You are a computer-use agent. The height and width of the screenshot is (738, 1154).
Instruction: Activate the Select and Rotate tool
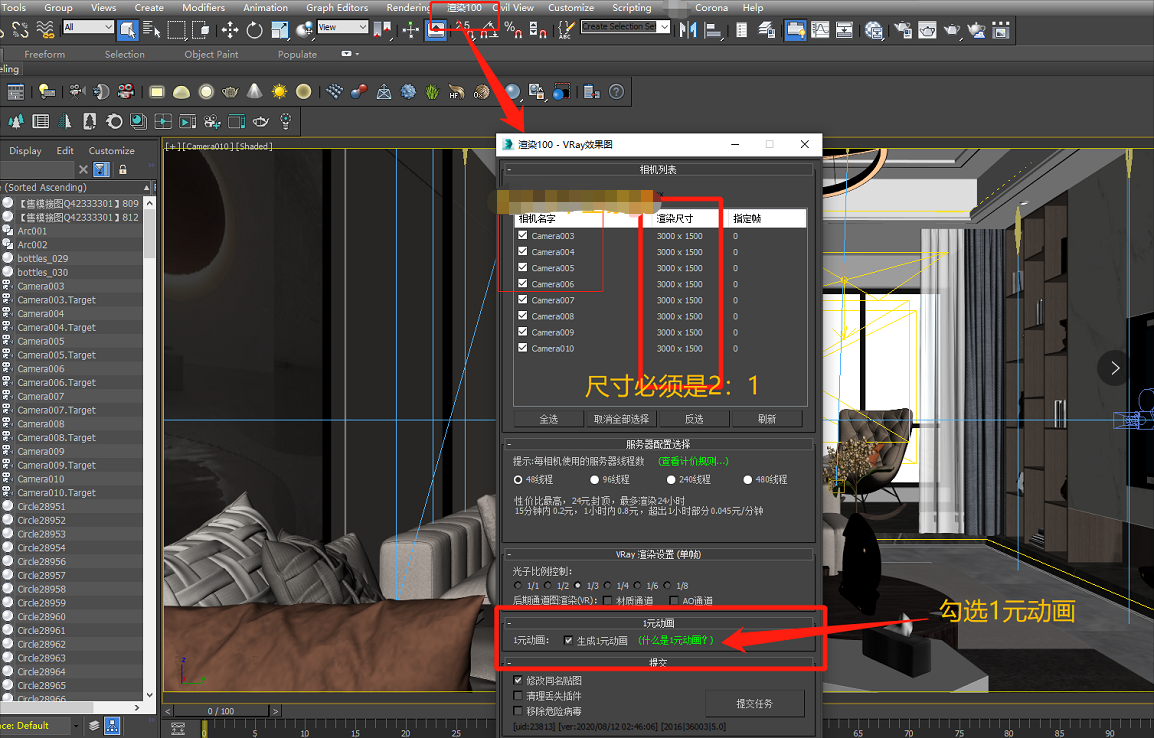click(x=255, y=30)
